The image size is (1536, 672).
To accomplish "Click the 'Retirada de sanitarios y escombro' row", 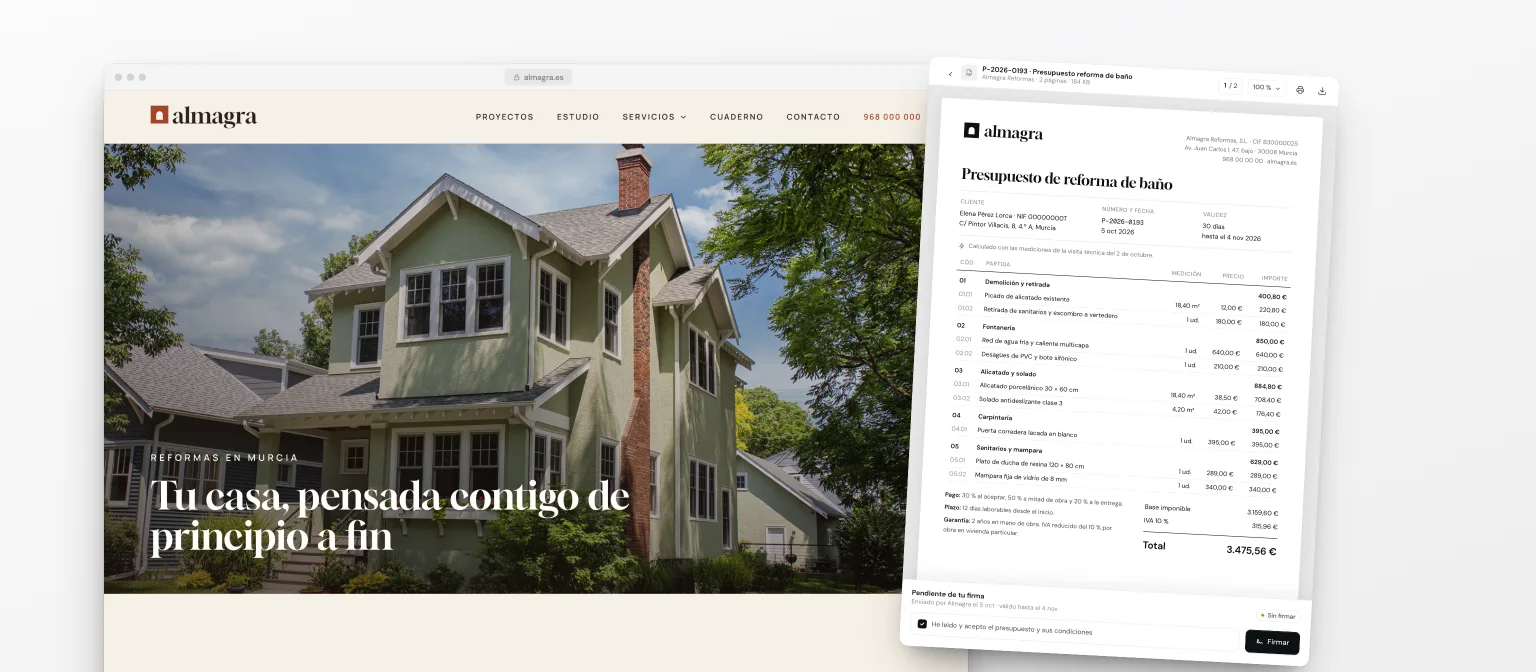I will tap(1121, 317).
